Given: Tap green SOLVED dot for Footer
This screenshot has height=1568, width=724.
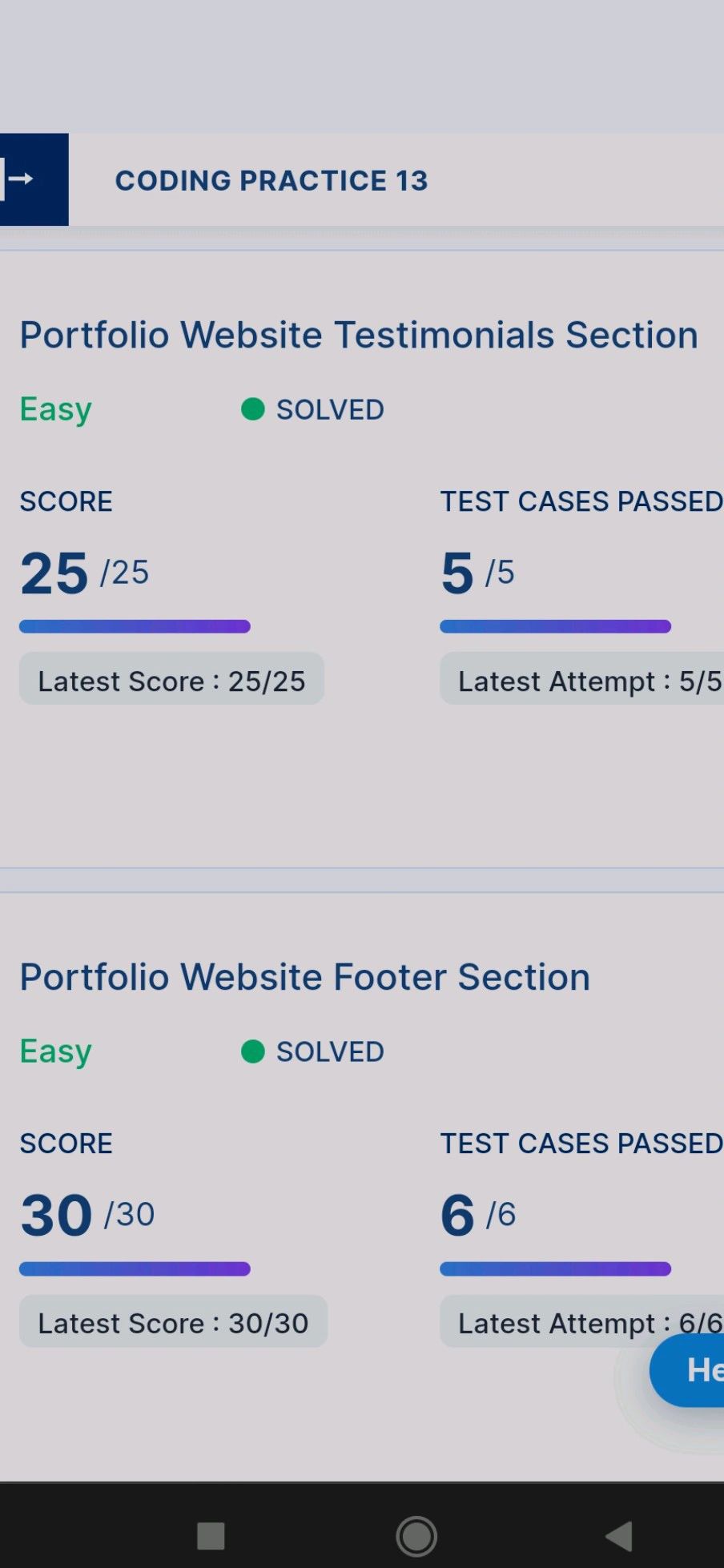Looking at the screenshot, I should pyautogui.click(x=253, y=1051).
